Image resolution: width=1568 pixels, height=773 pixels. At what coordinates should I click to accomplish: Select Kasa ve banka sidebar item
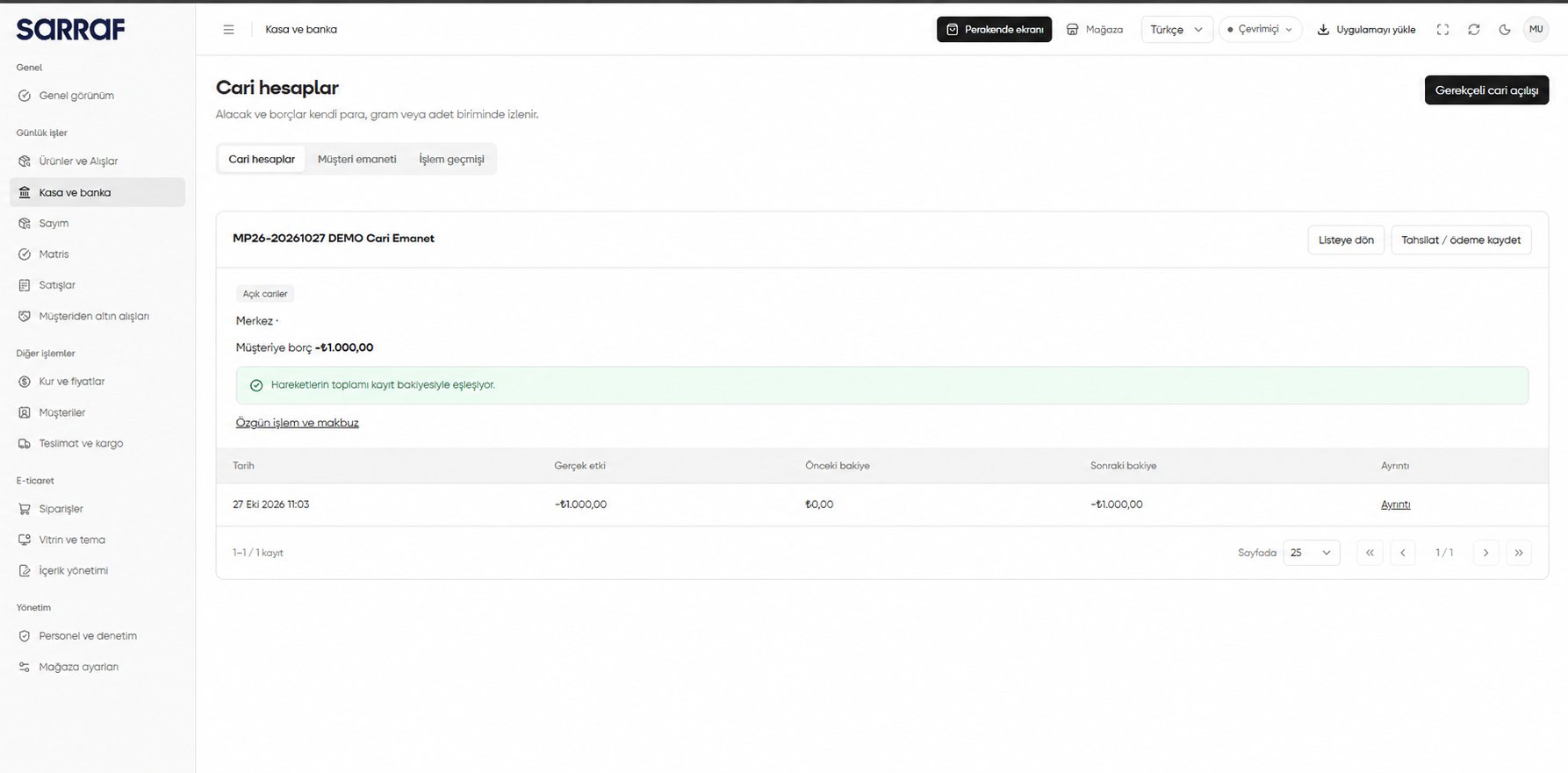pos(97,192)
